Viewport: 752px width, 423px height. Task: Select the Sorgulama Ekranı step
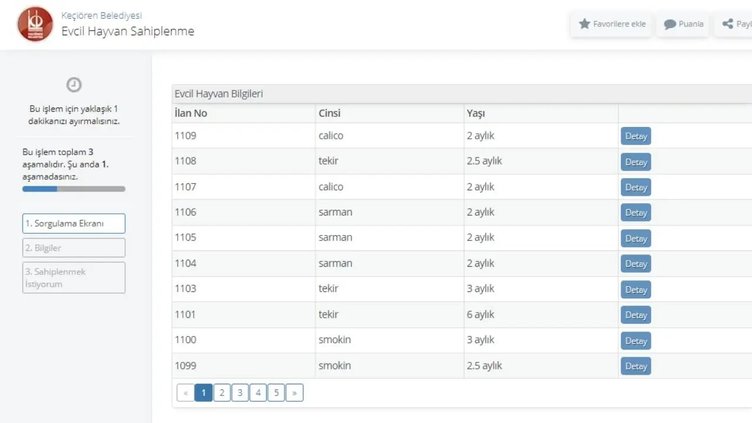coord(74,224)
